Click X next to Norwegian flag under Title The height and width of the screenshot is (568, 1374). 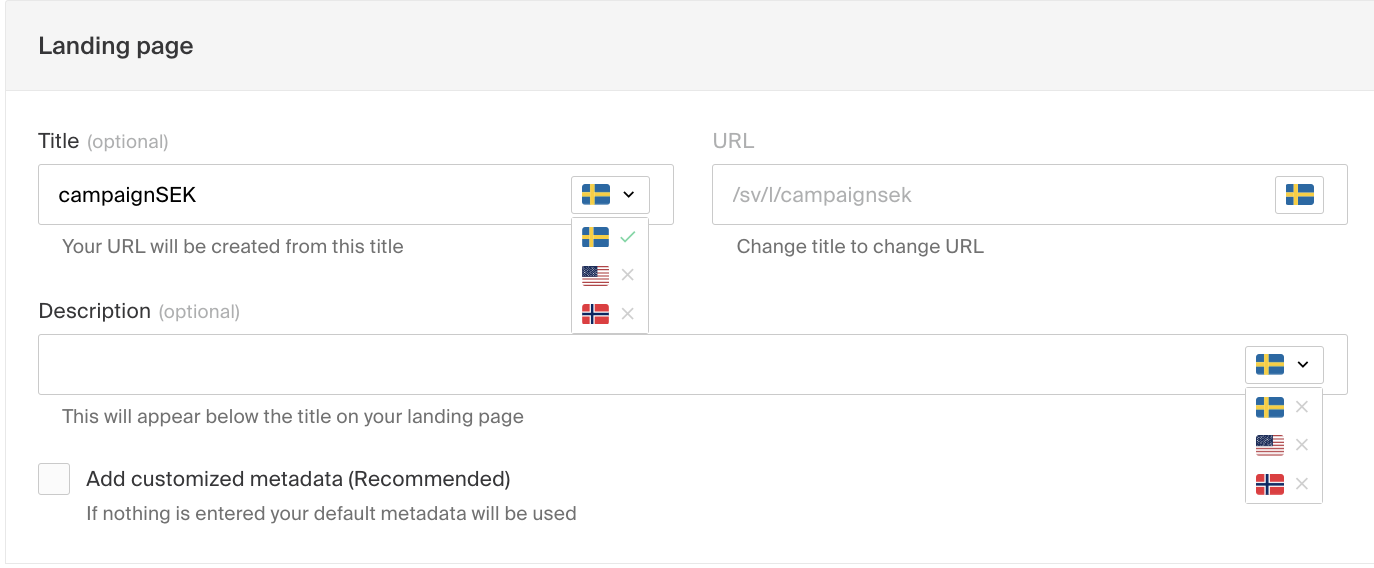pyautogui.click(x=628, y=313)
